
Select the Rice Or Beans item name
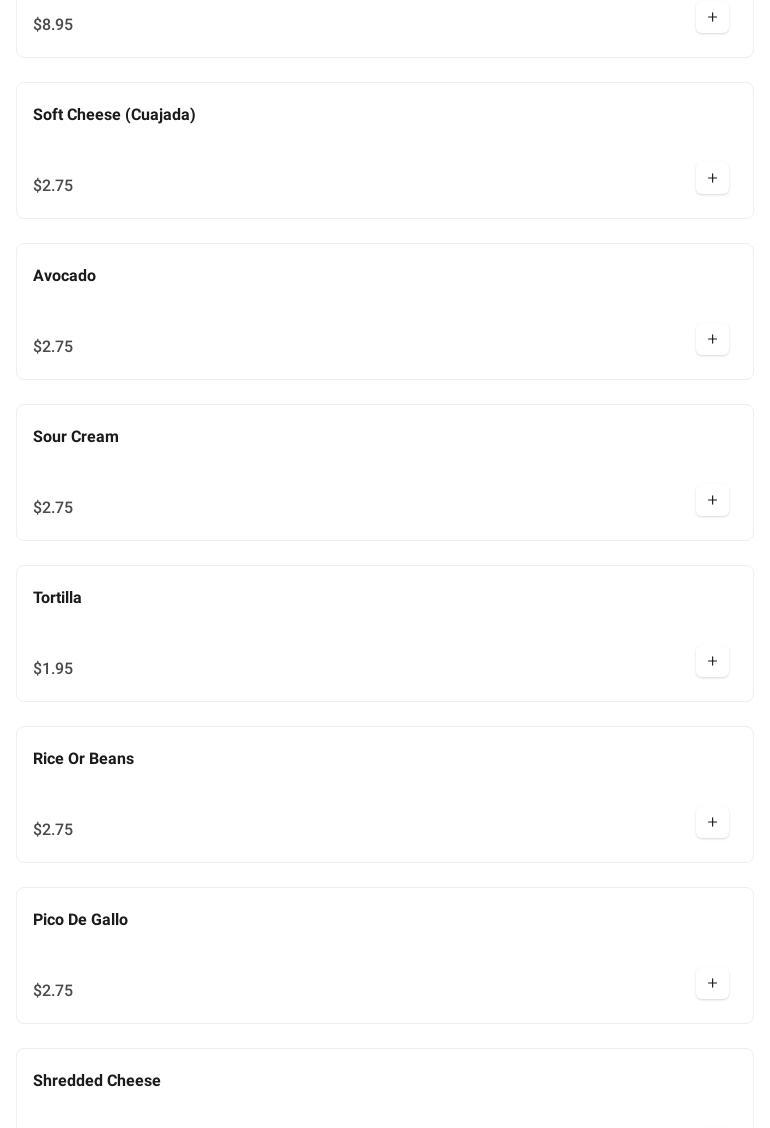click(83, 759)
